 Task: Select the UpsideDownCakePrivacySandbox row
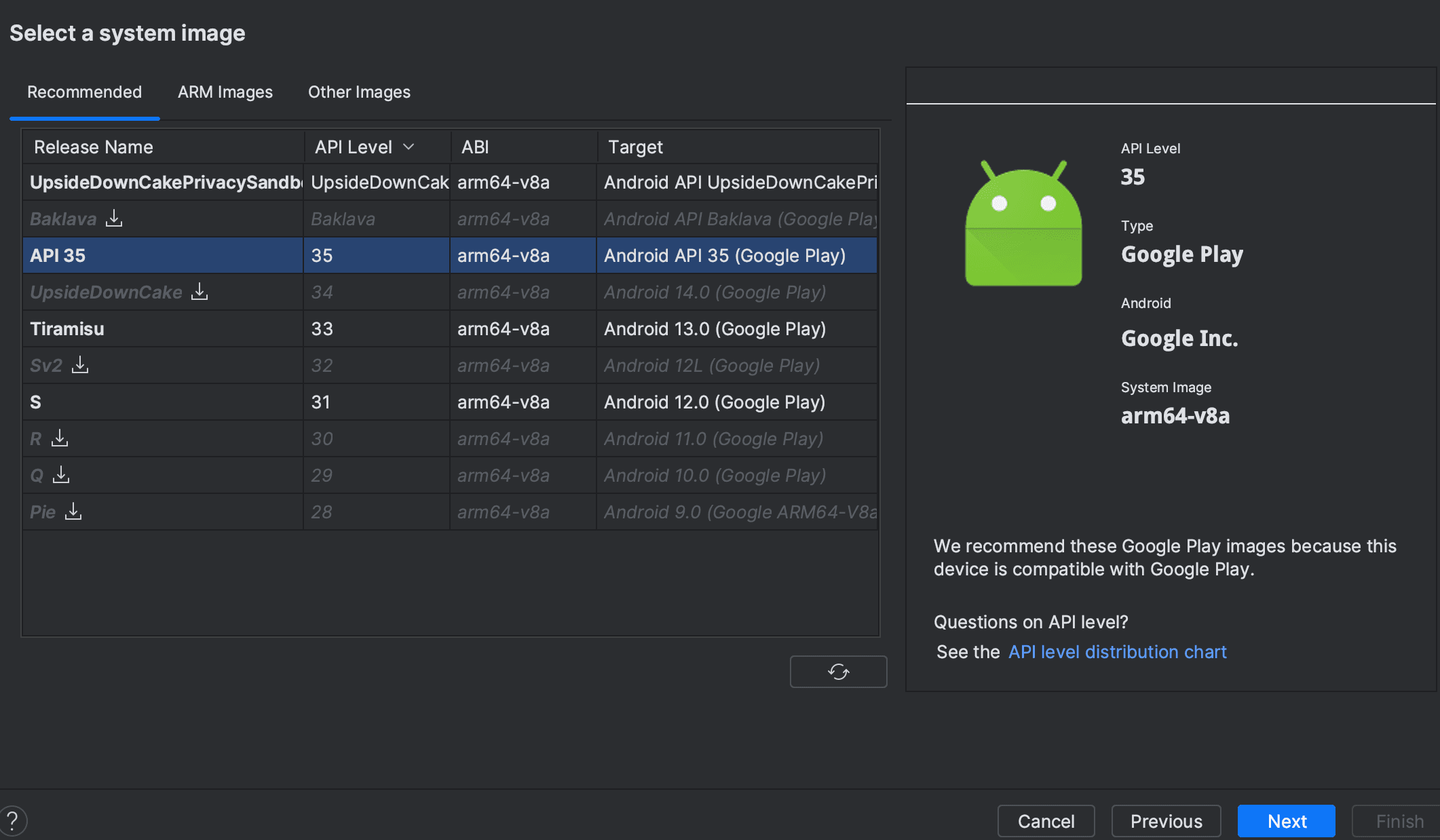(x=450, y=182)
